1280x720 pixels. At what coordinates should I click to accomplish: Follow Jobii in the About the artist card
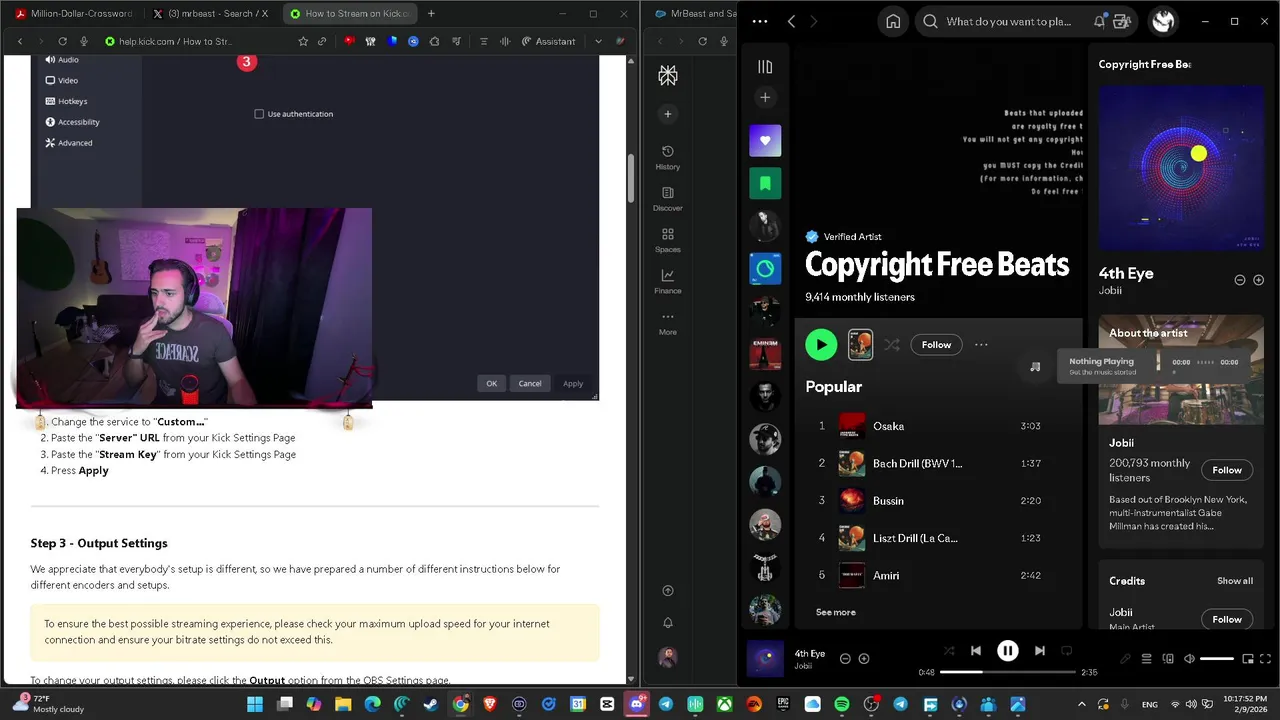1227,470
